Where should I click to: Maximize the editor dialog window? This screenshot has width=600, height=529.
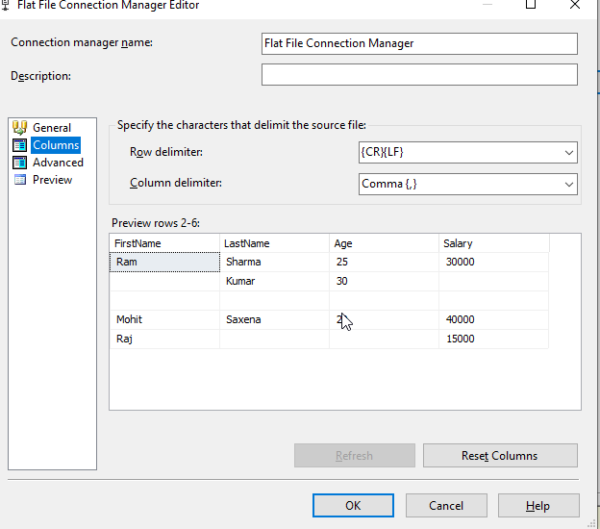pyautogui.click(x=531, y=5)
